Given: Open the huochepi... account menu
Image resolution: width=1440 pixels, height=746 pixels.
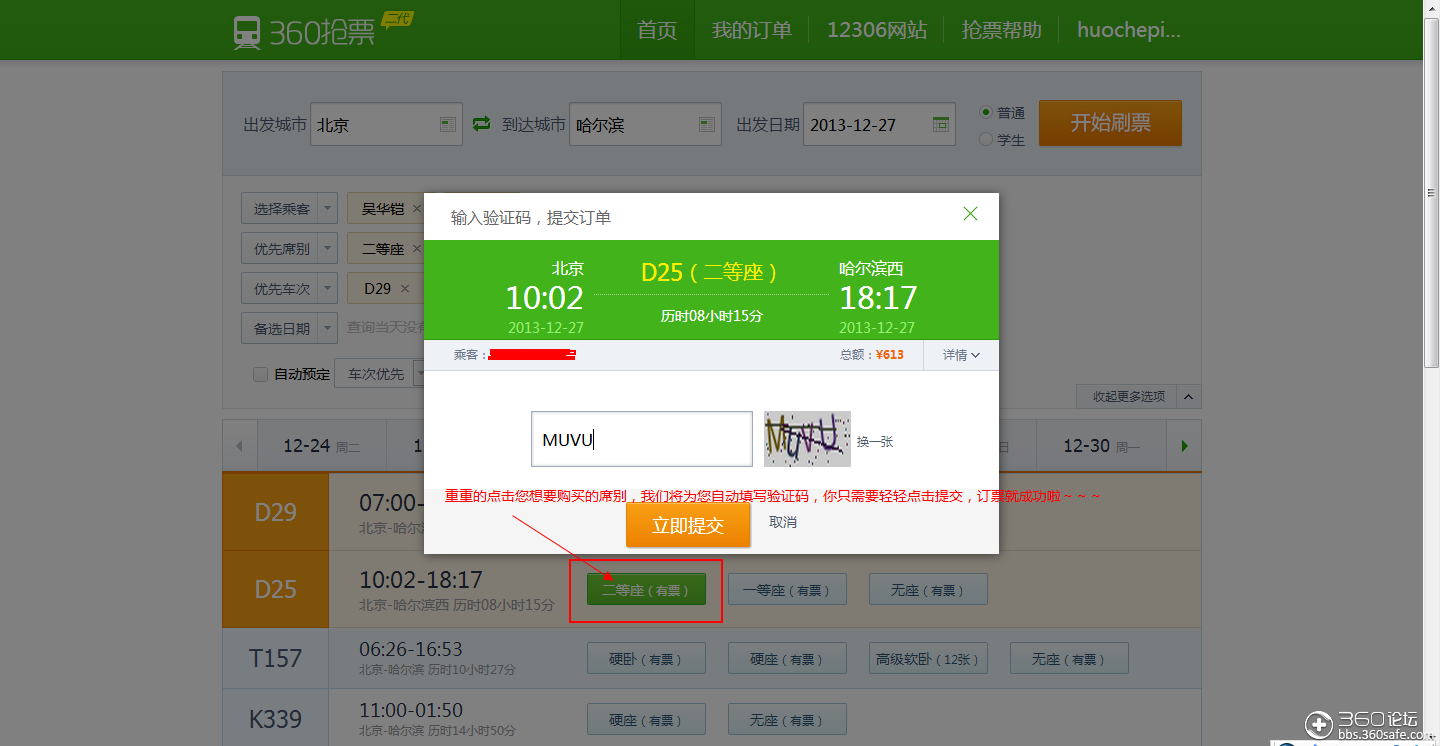Looking at the screenshot, I should click(x=1129, y=30).
